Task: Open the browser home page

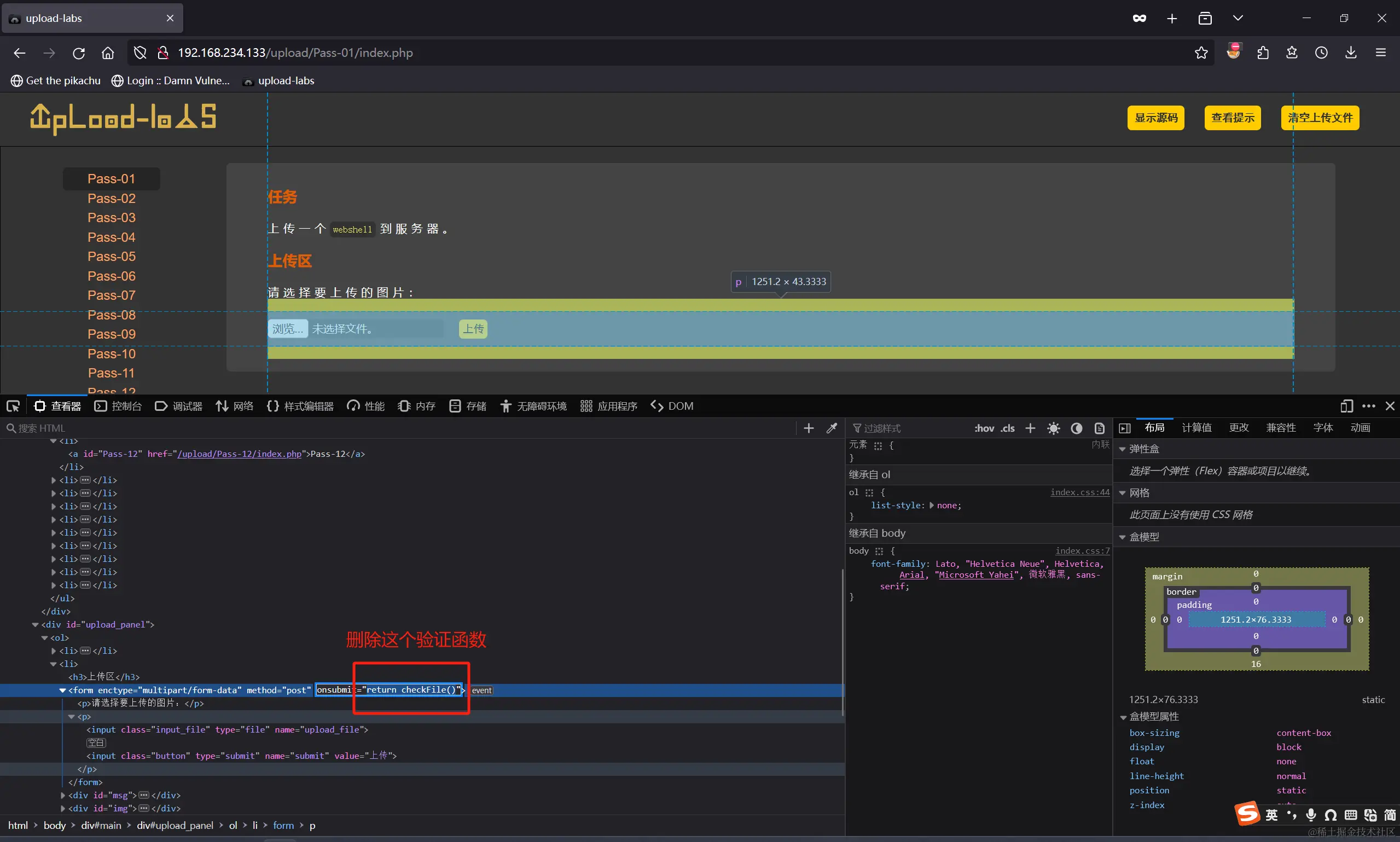Action: pyautogui.click(x=108, y=53)
